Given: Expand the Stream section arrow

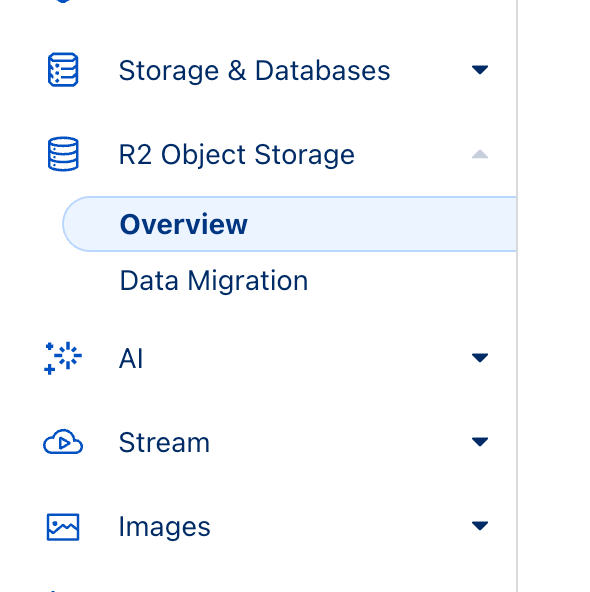Looking at the screenshot, I should [x=480, y=441].
